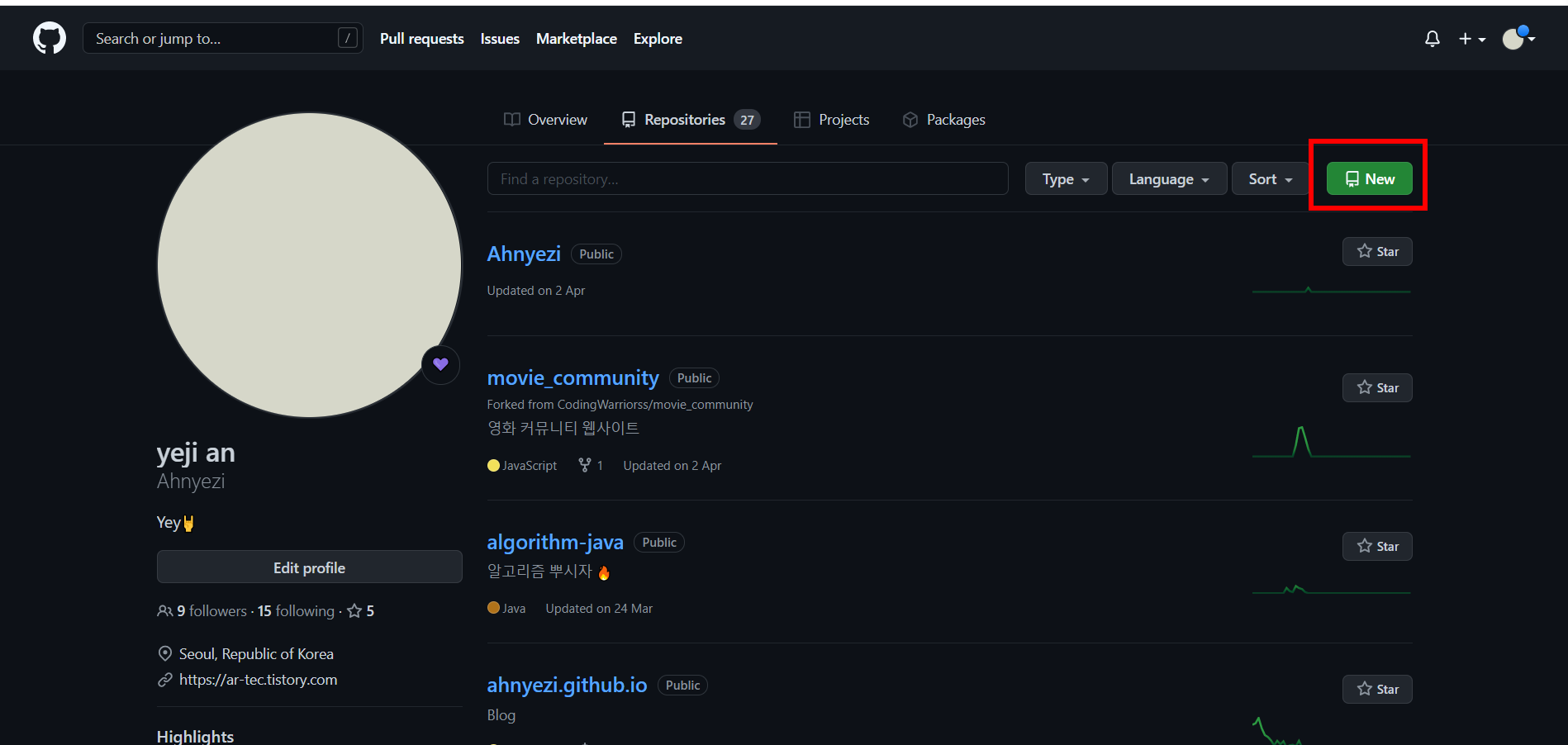Screen dimensions: 1568x745
Task: Open the Packages tab
Action: [943, 120]
